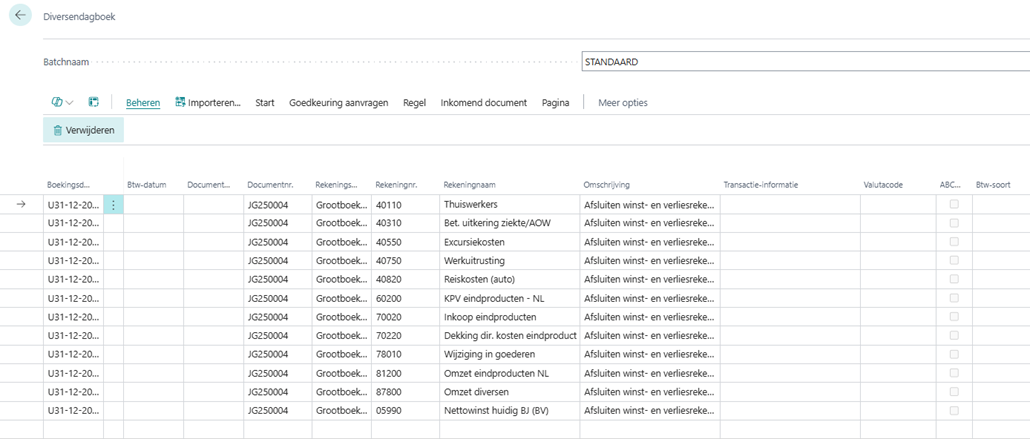The height and width of the screenshot is (439, 1030).
Task: Click the back arrow button
Action: pyautogui.click(x=21, y=16)
